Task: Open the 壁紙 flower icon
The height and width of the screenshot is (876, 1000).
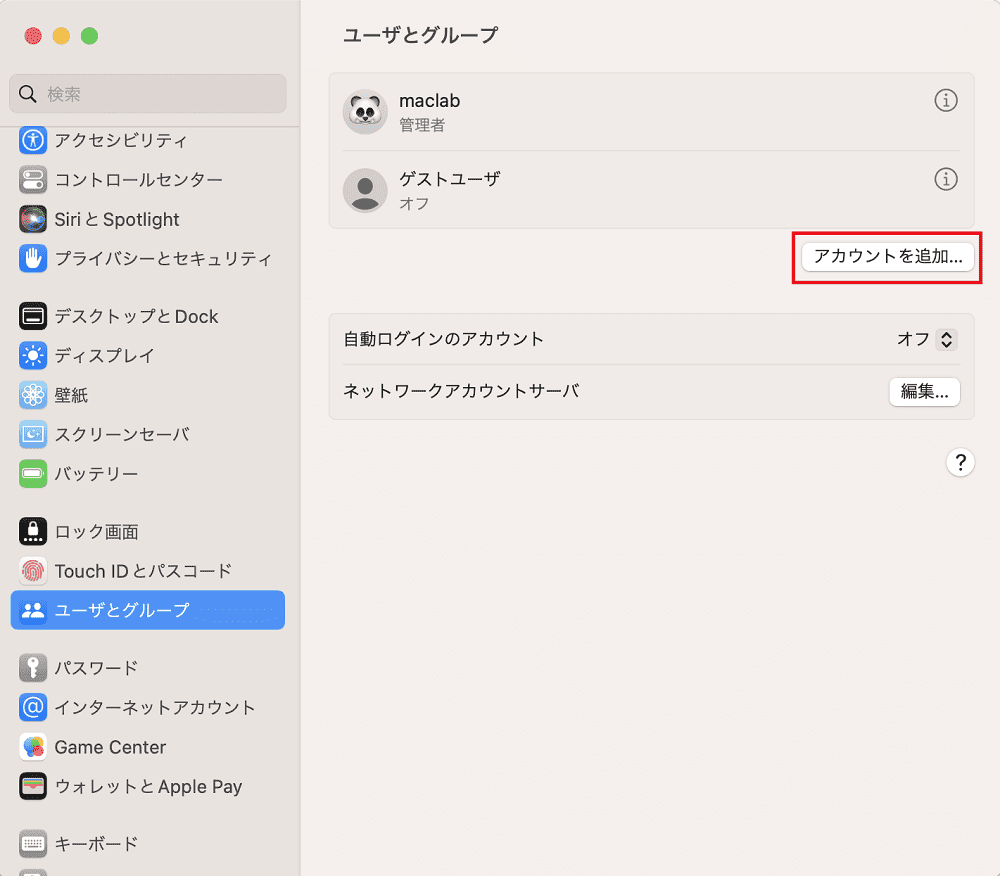Action: pos(33,395)
